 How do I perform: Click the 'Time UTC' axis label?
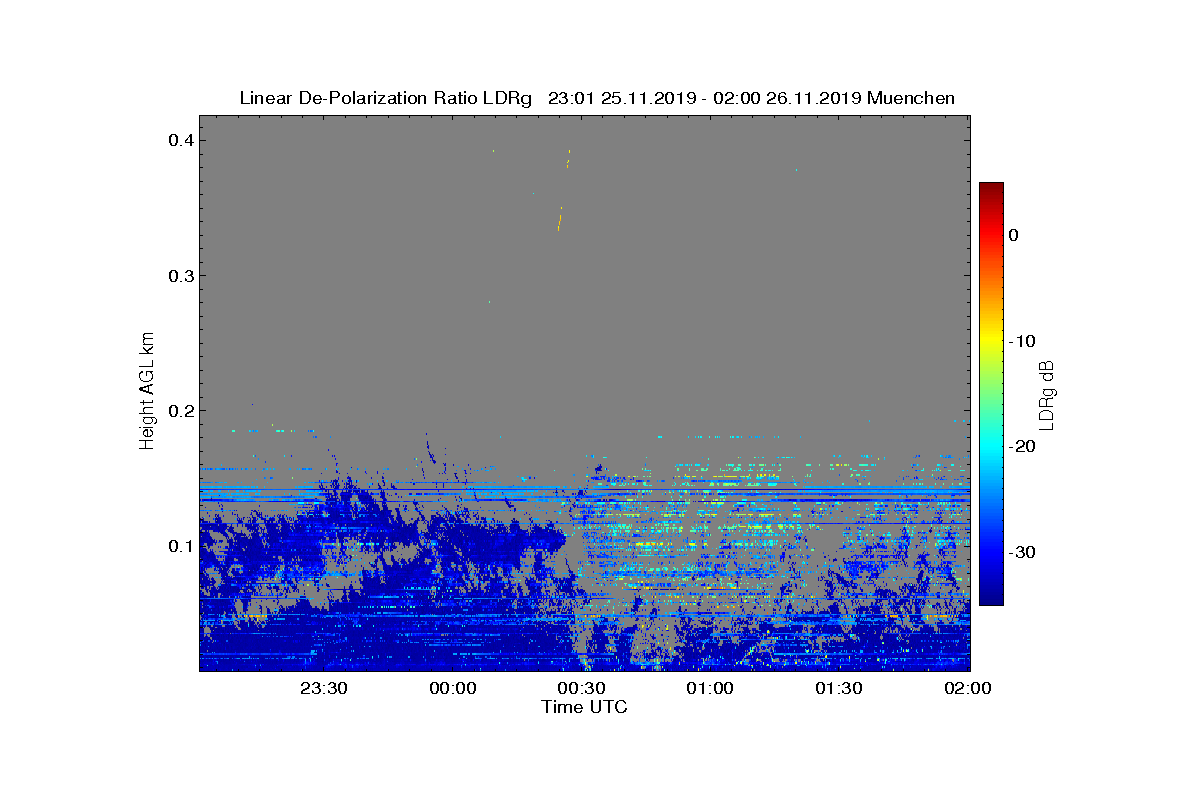point(585,707)
